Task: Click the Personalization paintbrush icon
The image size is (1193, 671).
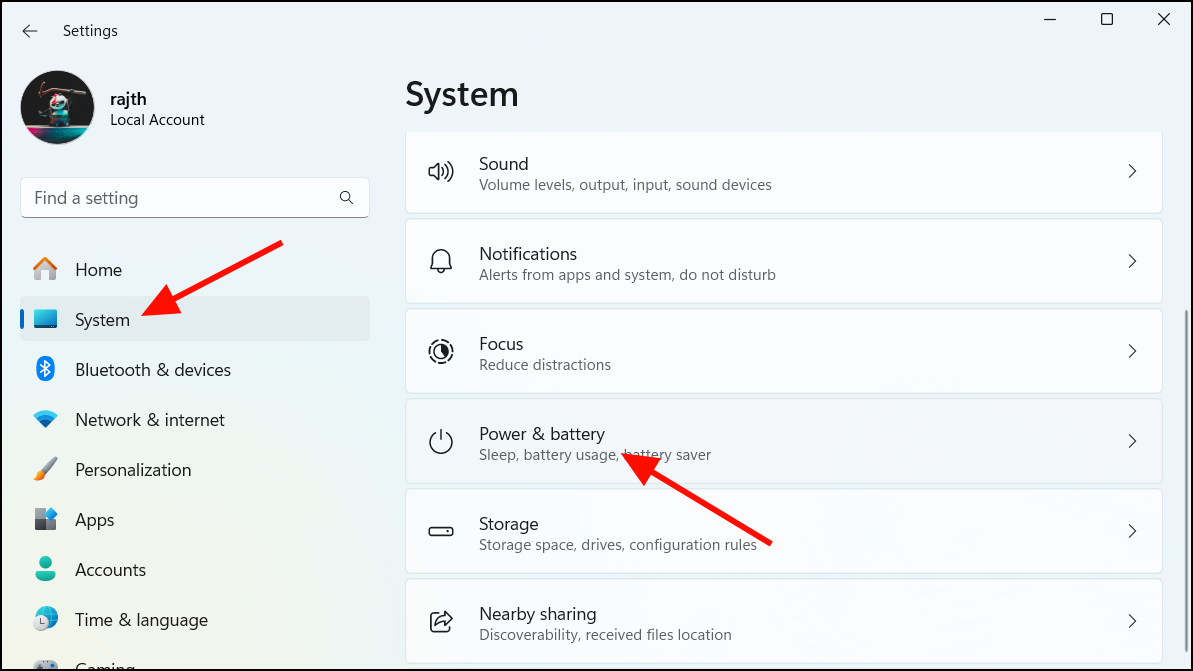Action: [x=45, y=469]
